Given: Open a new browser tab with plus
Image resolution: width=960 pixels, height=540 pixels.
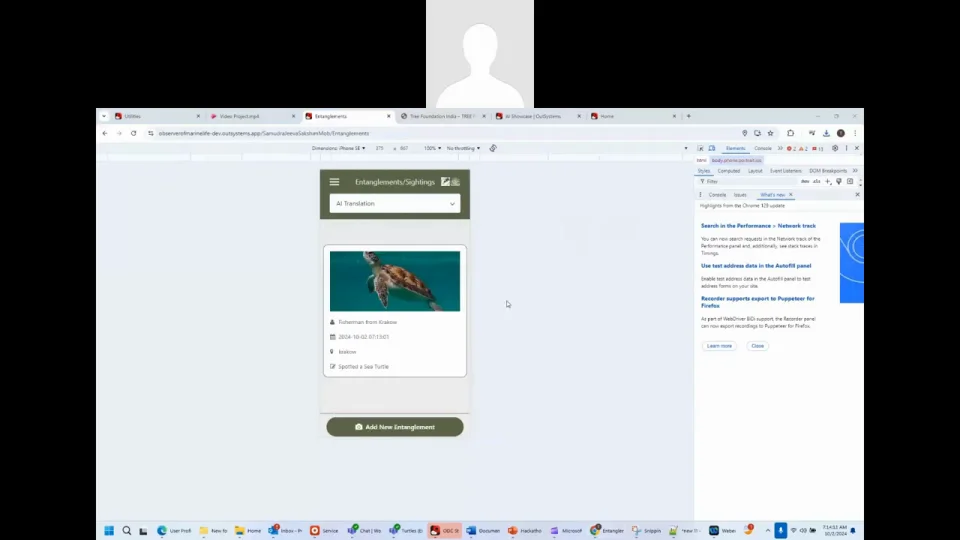Looking at the screenshot, I should pos(689,116).
